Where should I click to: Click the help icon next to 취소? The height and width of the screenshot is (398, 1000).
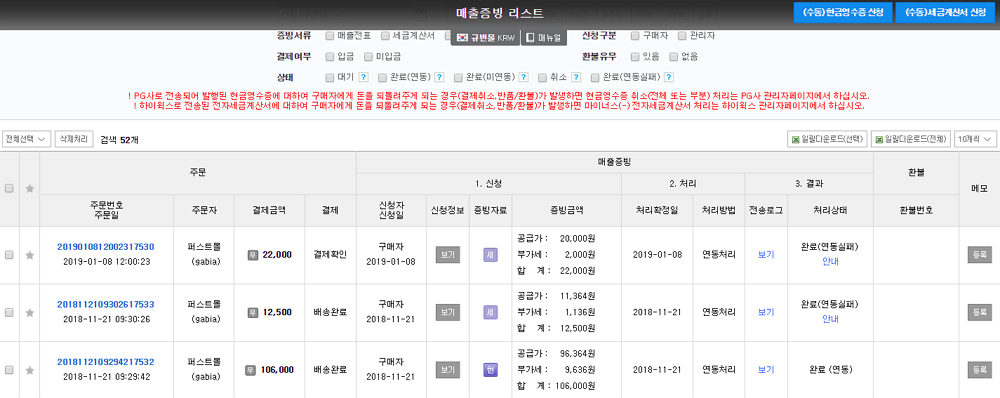[576, 78]
